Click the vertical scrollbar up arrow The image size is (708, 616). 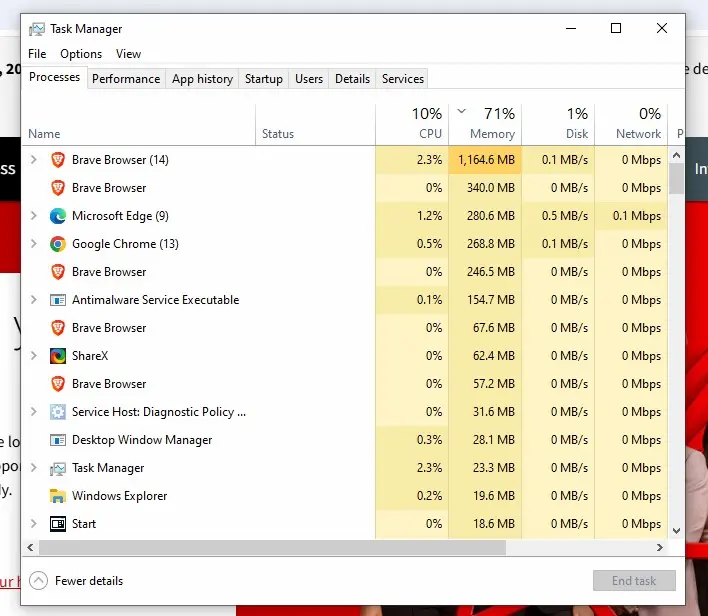tap(676, 155)
